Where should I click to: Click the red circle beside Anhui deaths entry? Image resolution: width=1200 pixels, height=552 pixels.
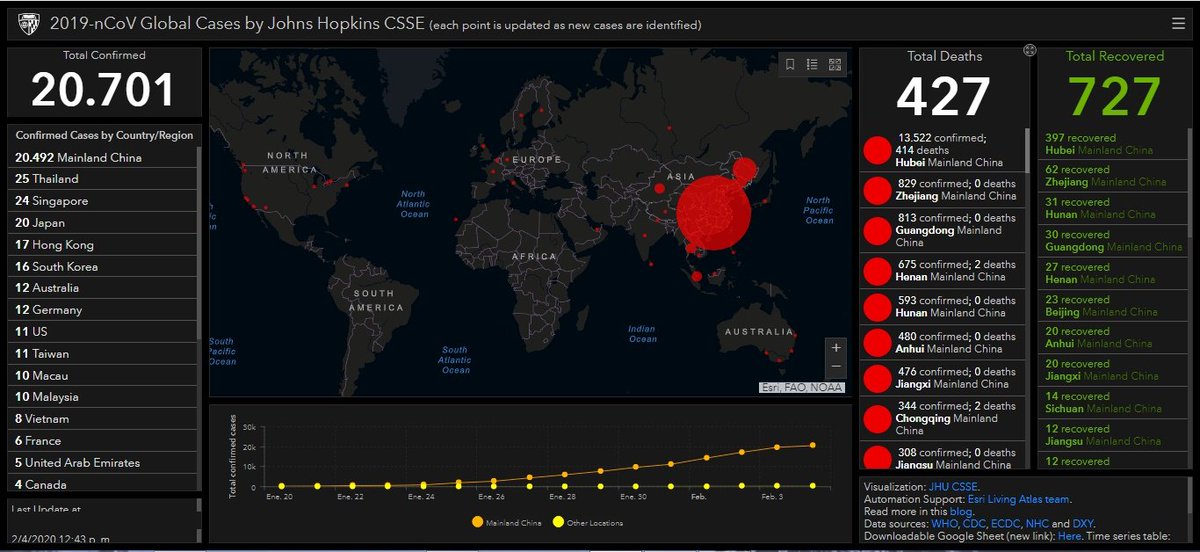(877, 343)
